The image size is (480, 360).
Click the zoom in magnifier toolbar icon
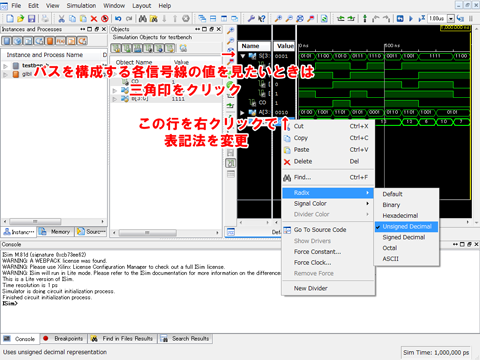(278, 19)
